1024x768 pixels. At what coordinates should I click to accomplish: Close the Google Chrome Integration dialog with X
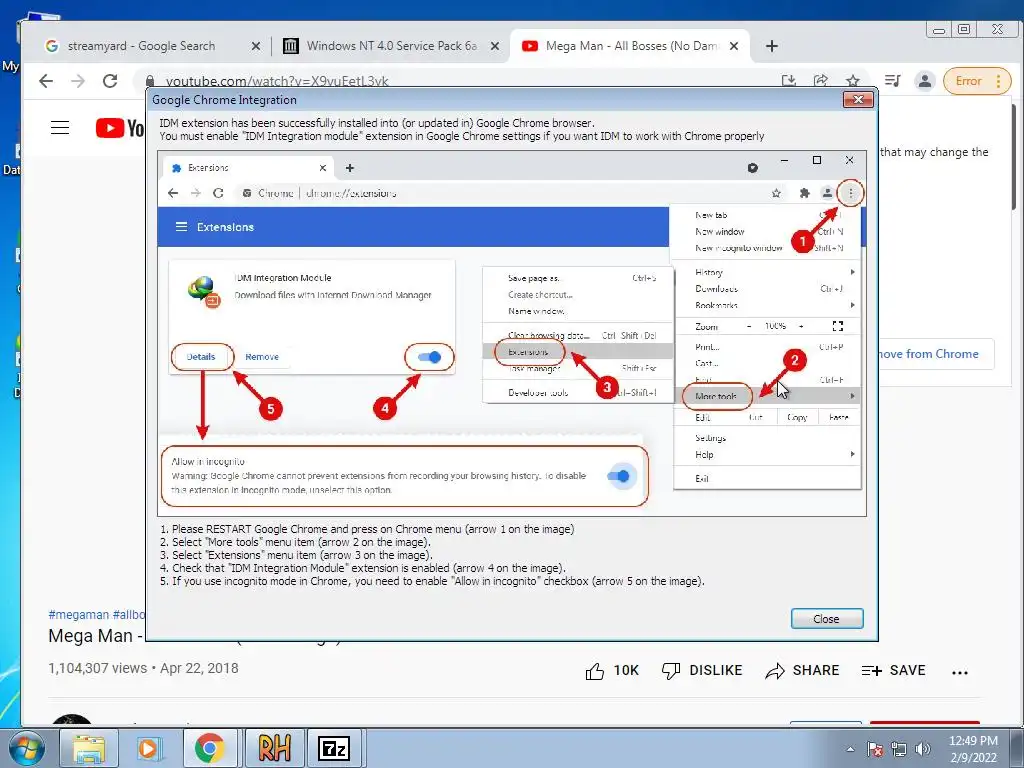coord(858,99)
